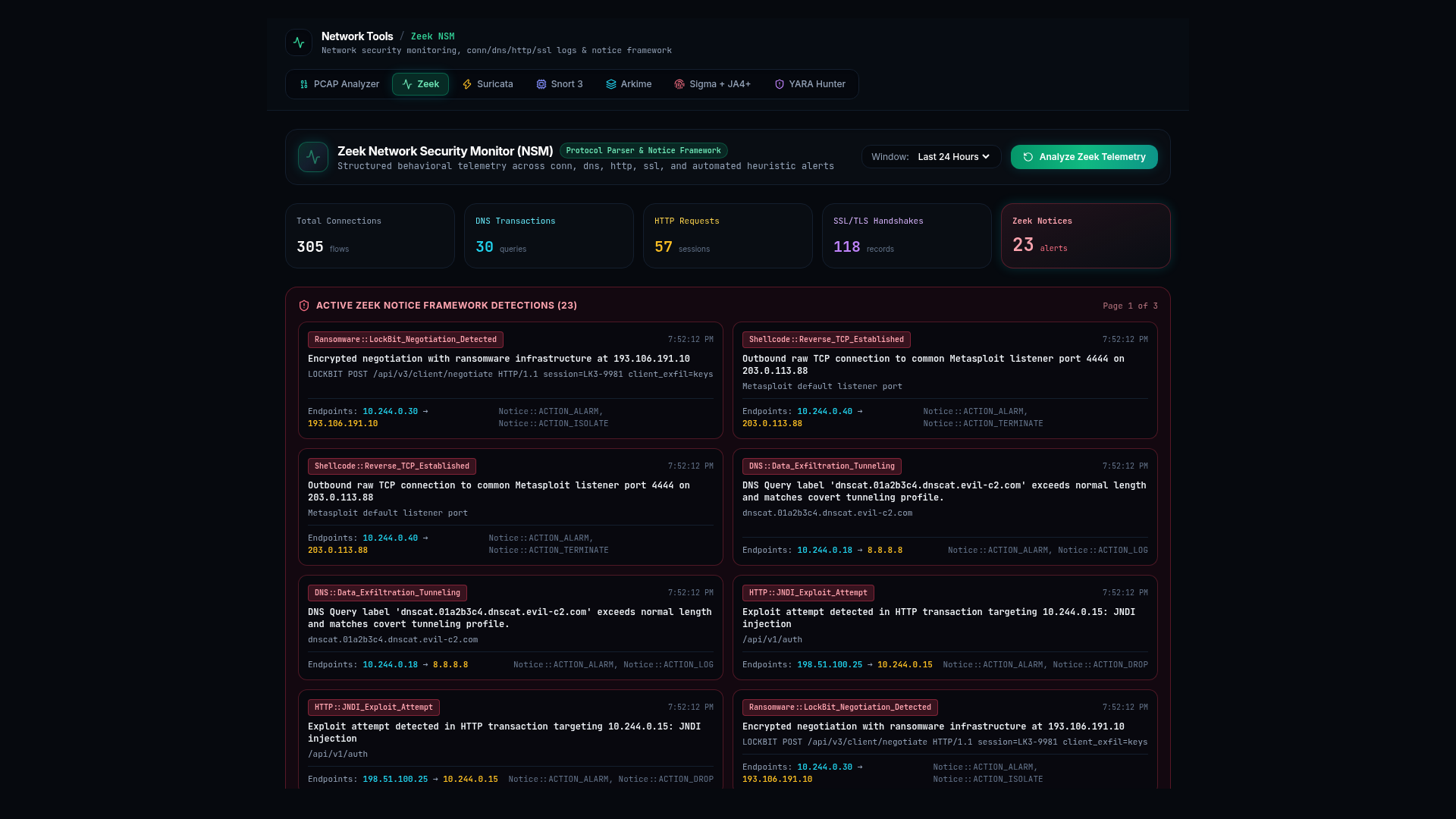Click the Network Tools breadcrumb
Image resolution: width=1456 pixels, height=819 pixels.
click(x=357, y=36)
